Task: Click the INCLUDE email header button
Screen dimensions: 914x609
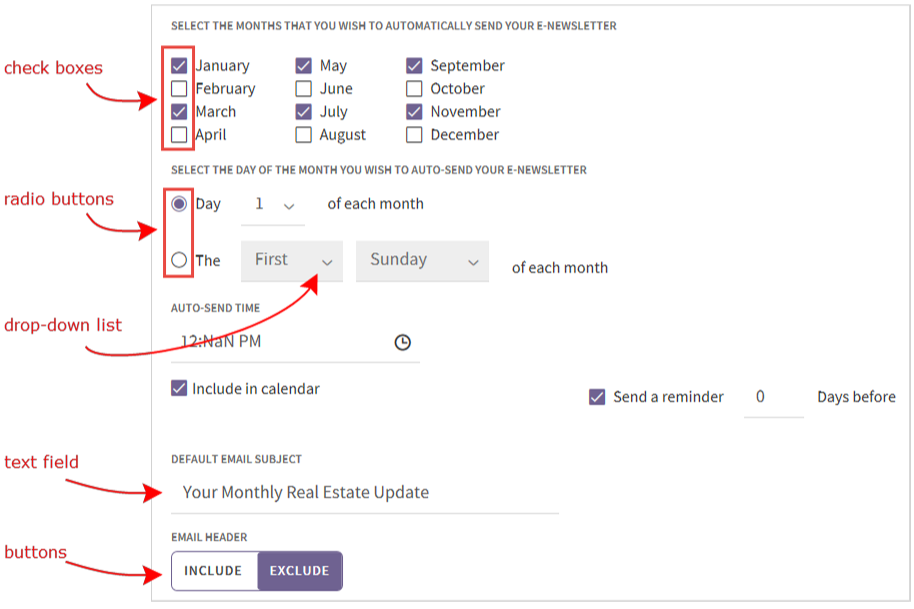Action: 213,571
